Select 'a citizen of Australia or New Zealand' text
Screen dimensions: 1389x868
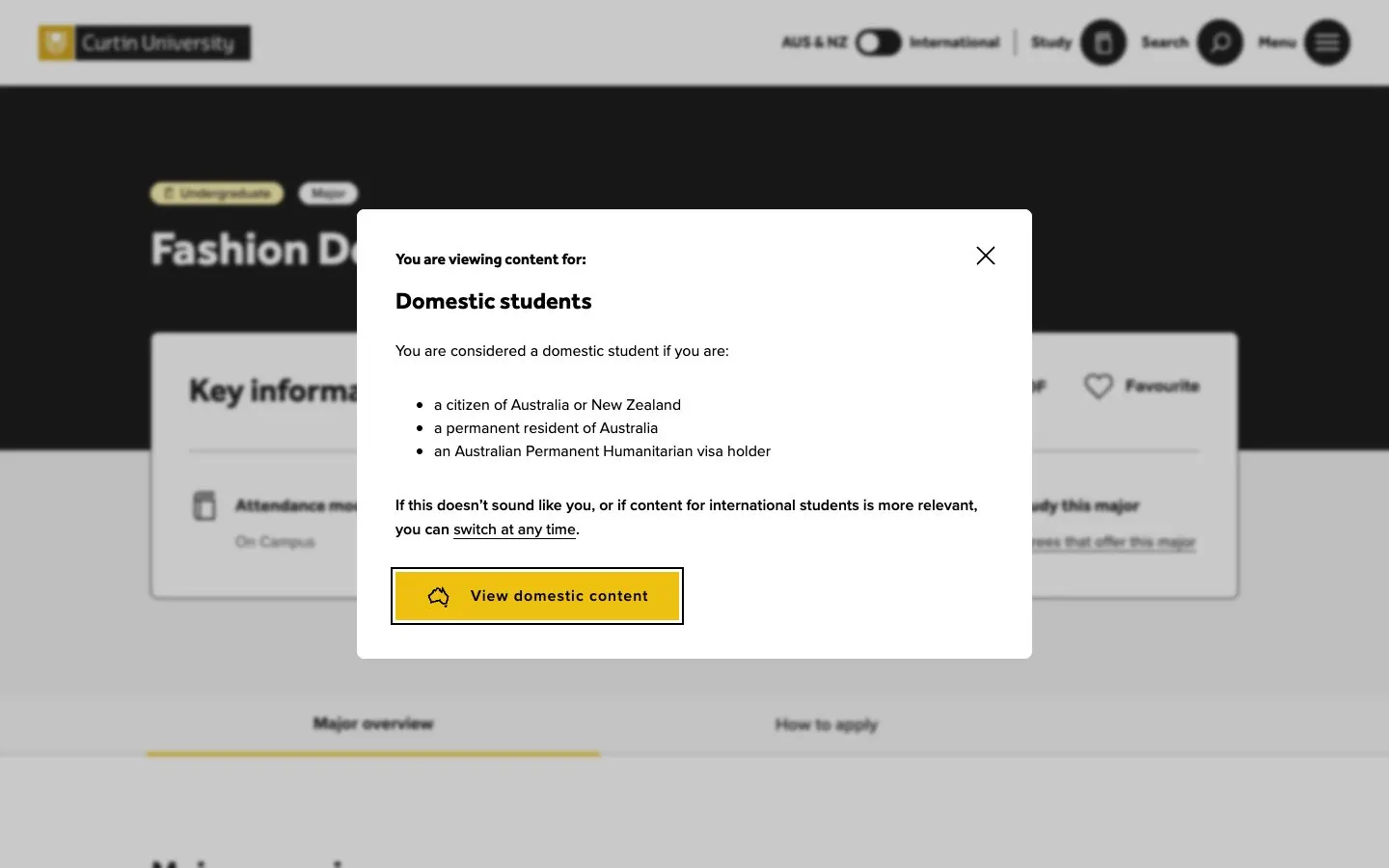[558, 405]
